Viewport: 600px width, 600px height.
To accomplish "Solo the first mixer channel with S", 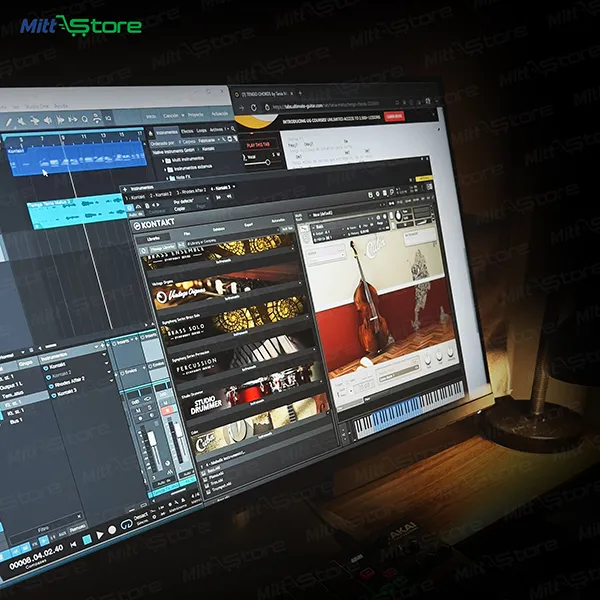I will click(150, 408).
